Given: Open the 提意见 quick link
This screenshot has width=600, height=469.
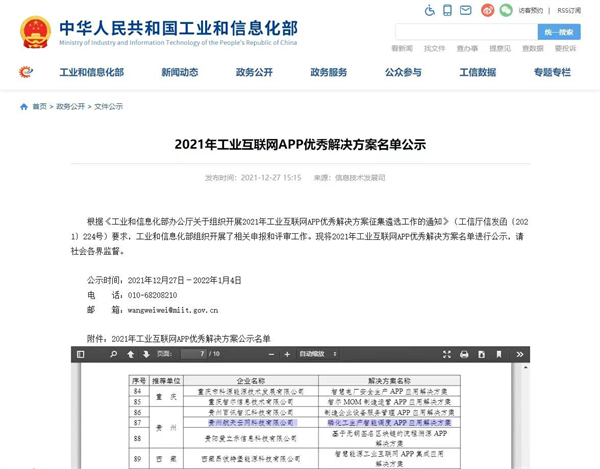Looking at the screenshot, I should tap(500, 48).
